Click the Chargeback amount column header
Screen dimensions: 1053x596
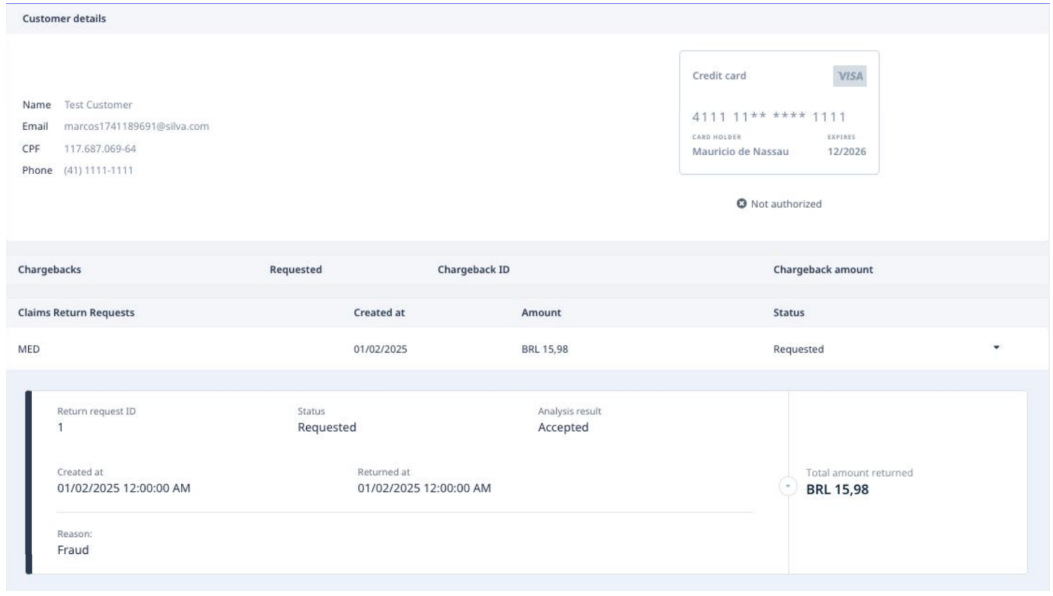[x=823, y=270]
